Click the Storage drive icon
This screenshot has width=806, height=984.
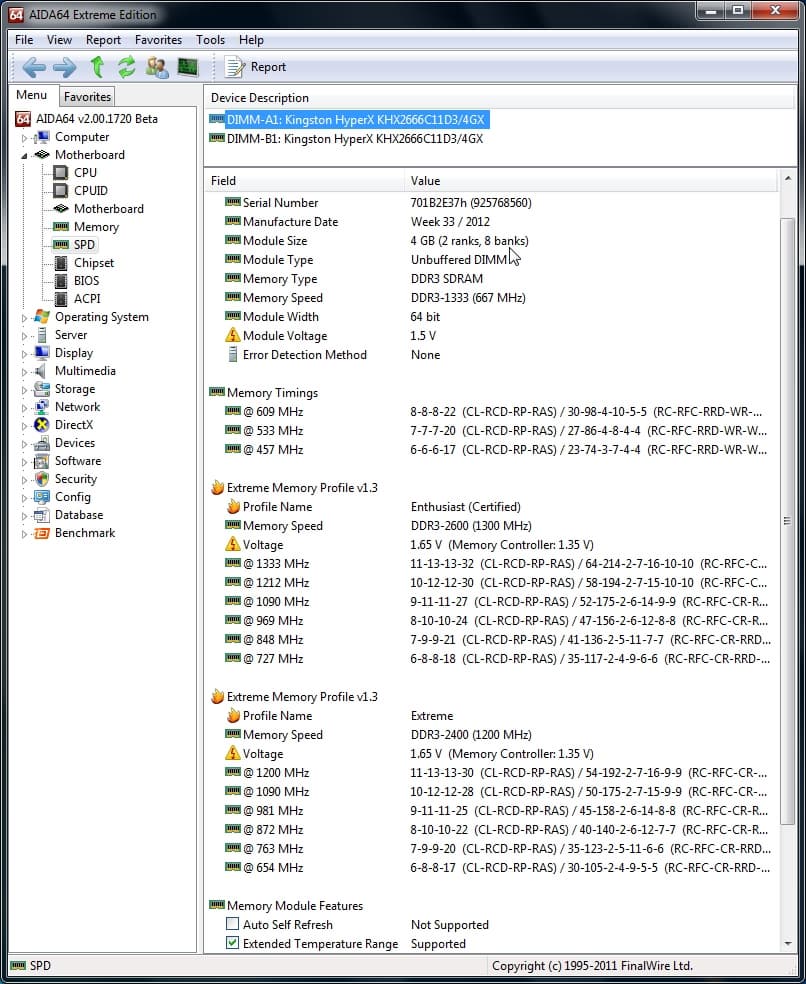42,389
